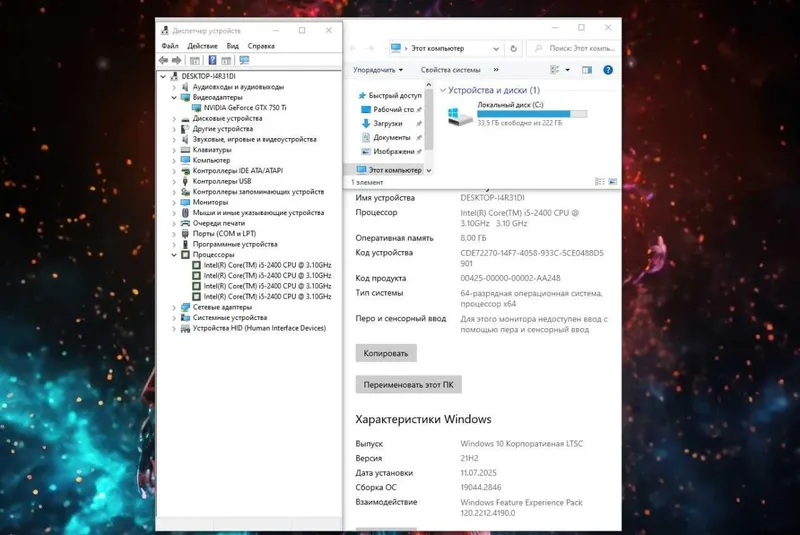
Task: Select Local Disk (C:) drive icon
Action: click(460, 116)
